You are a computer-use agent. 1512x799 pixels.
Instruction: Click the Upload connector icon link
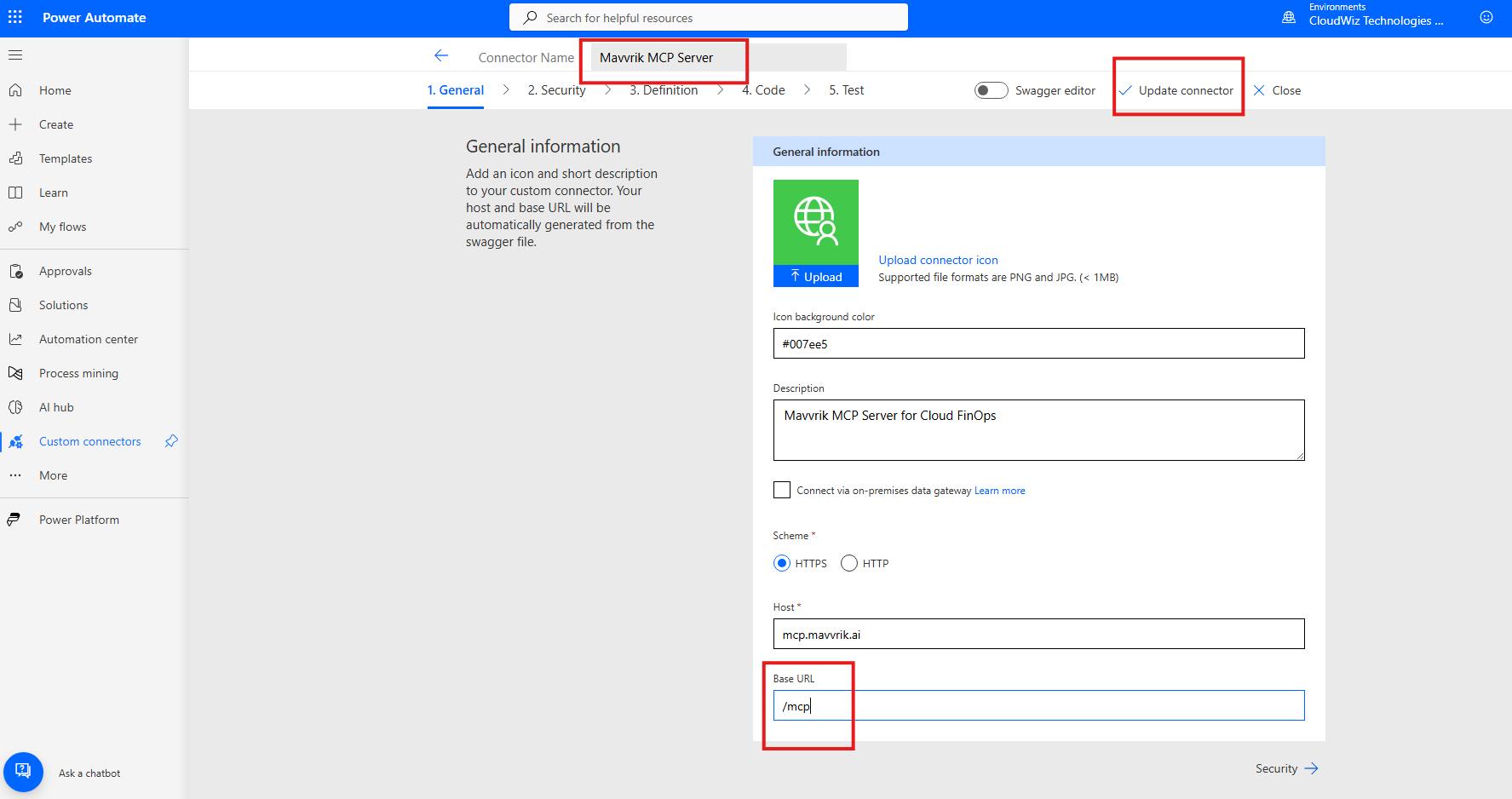point(938,260)
